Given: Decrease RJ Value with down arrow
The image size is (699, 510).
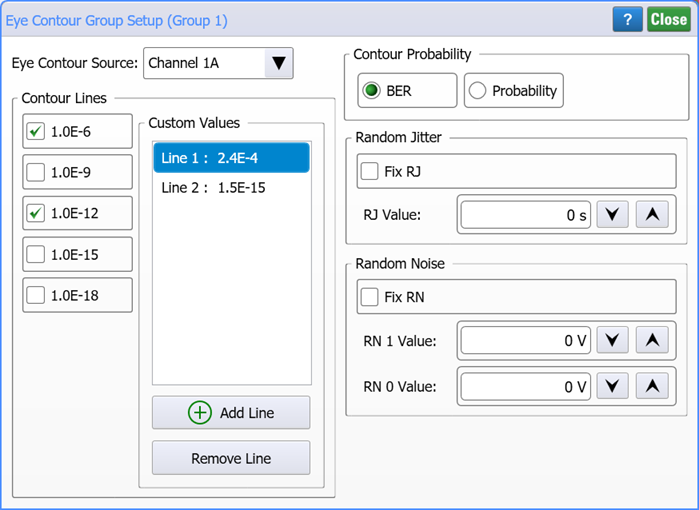Looking at the screenshot, I should point(613,214).
